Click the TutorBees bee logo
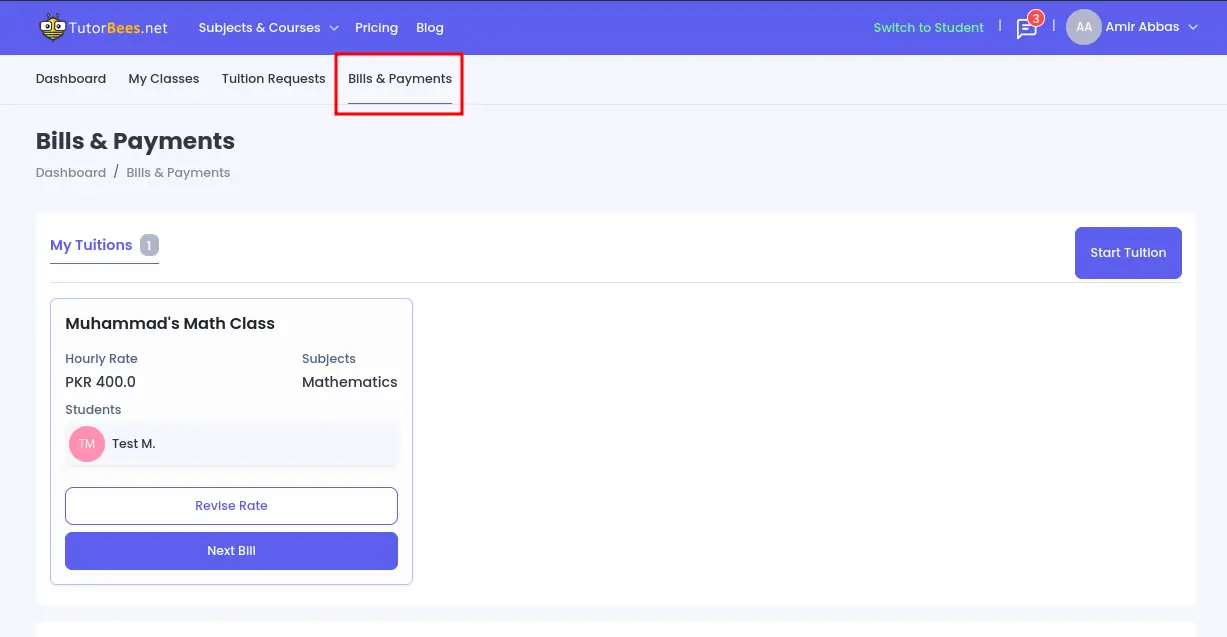Viewport: 1227px width, 637px height. (52, 27)
